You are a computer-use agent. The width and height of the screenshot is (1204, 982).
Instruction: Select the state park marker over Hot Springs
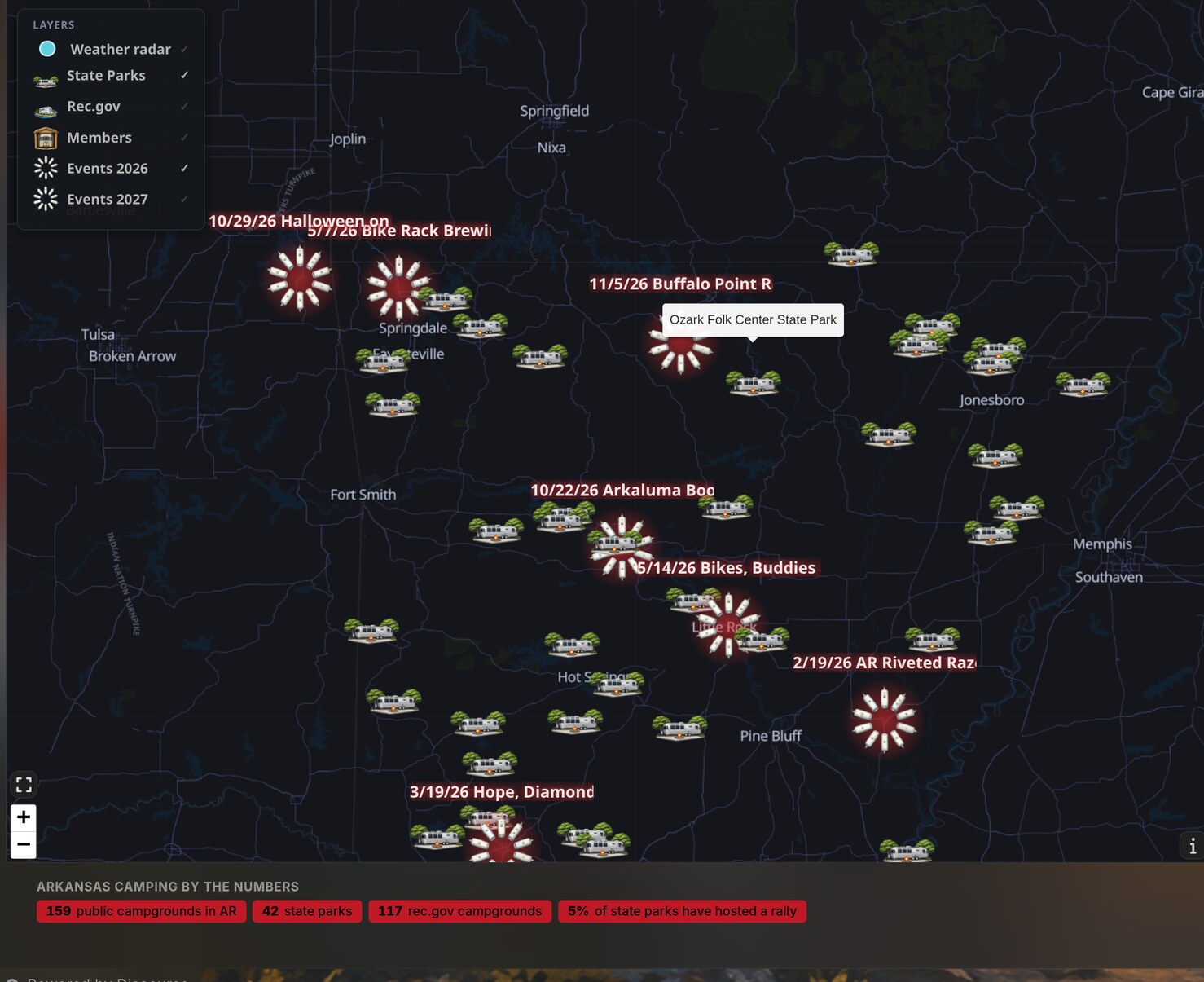click(617, 684)
